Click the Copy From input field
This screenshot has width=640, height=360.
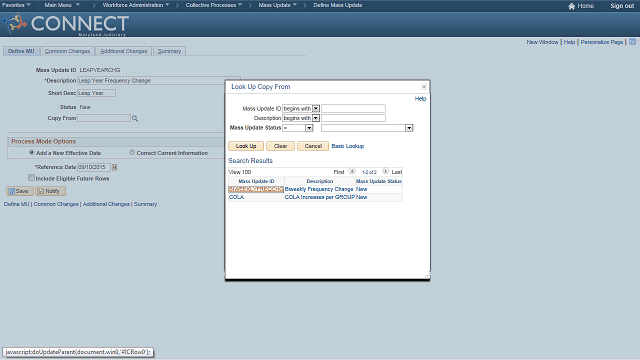[x=104, y=118]
